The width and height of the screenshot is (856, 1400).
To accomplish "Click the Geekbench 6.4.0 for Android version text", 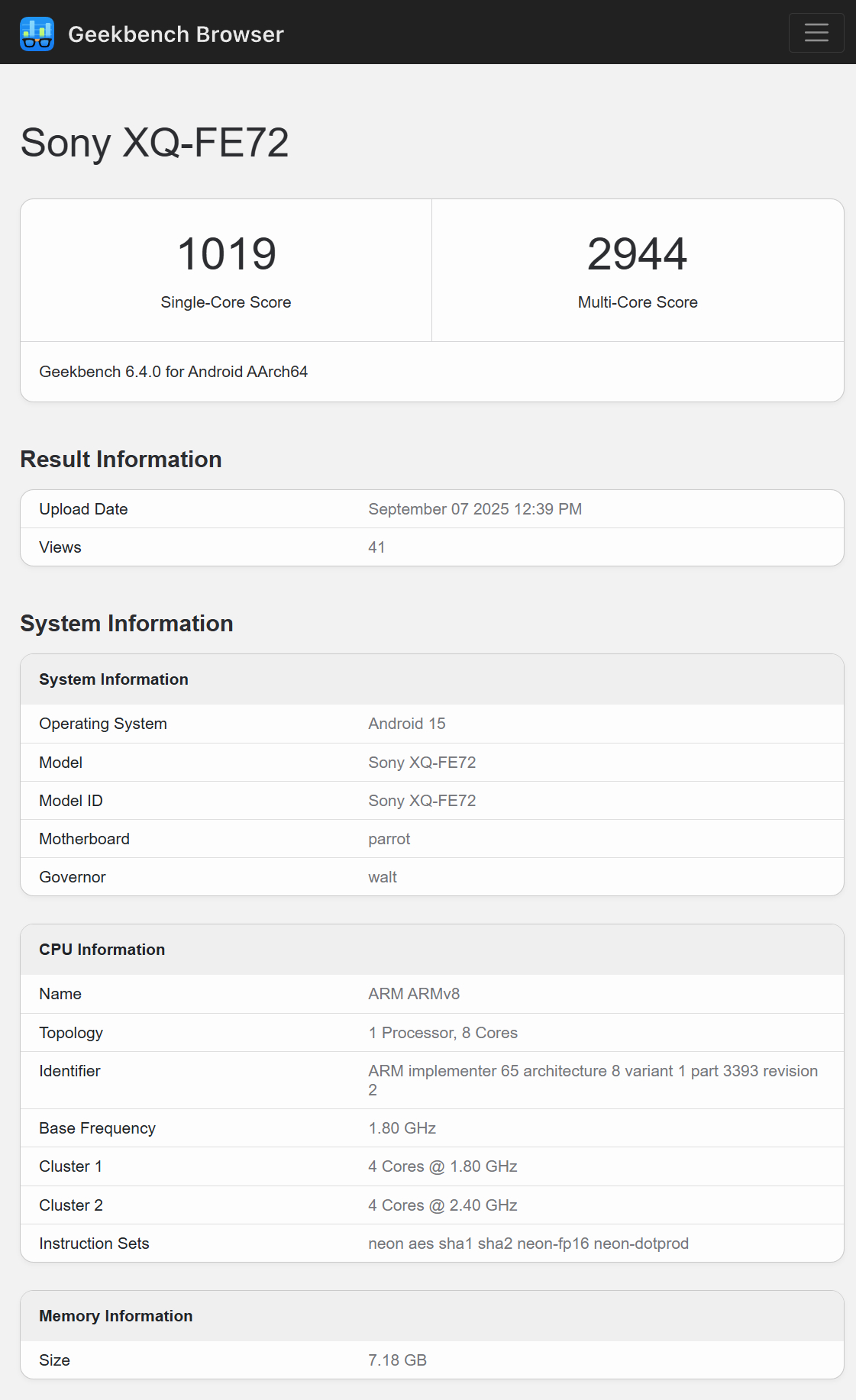I will [173, 372].
